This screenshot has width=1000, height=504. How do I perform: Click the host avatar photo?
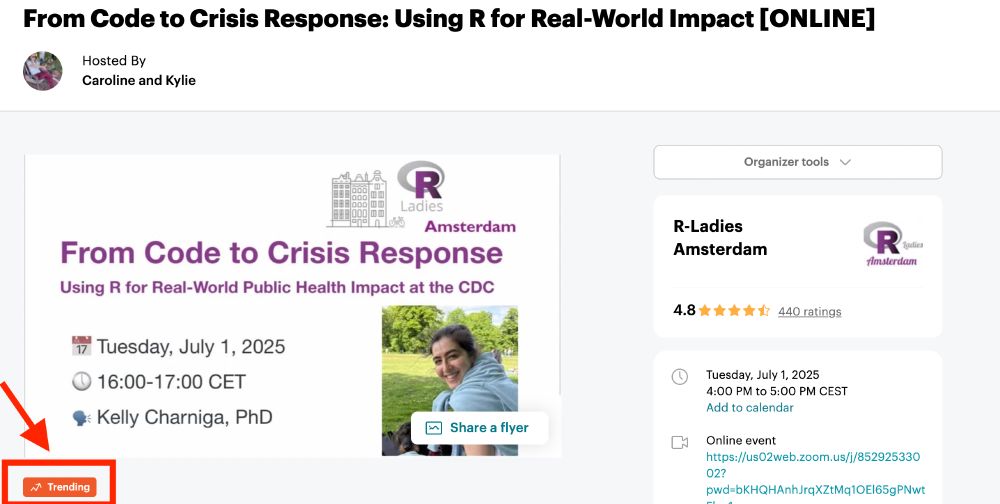pyautogui.click(x=43, y=71)
